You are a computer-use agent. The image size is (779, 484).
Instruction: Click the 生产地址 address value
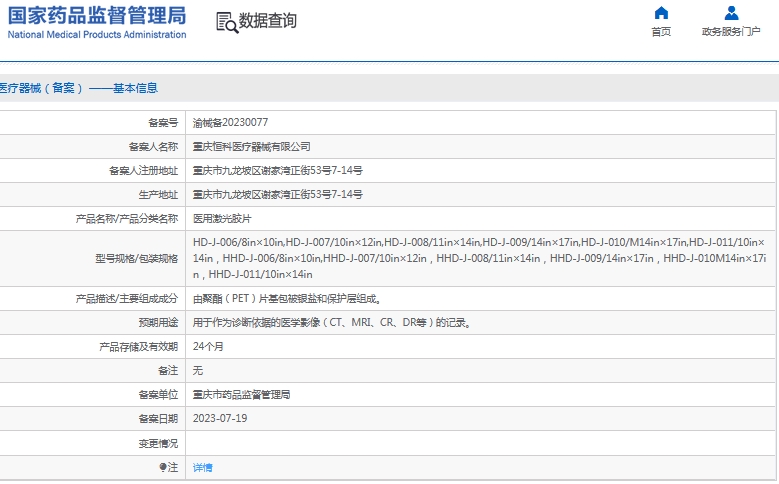[278, 194]
